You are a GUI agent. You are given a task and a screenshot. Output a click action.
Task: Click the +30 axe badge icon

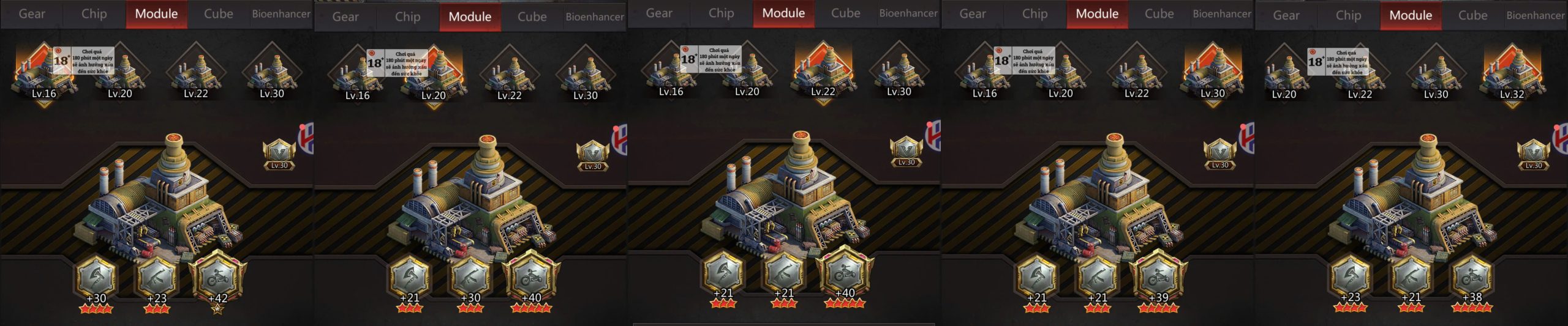pyautogui.click(x=96, y=277)
